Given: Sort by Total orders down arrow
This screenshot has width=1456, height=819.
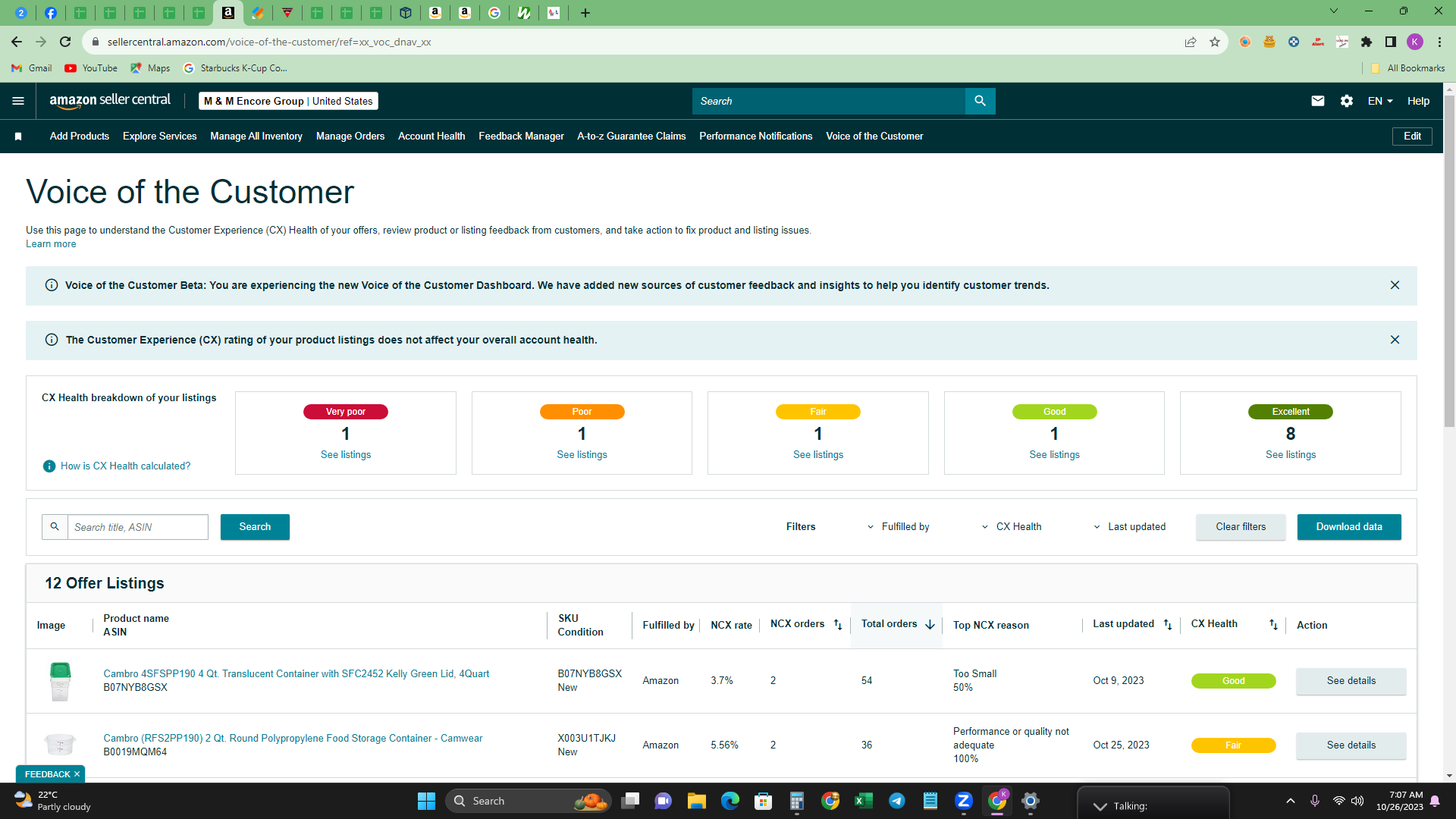Looking at the screenshot, I should point(930,625).
